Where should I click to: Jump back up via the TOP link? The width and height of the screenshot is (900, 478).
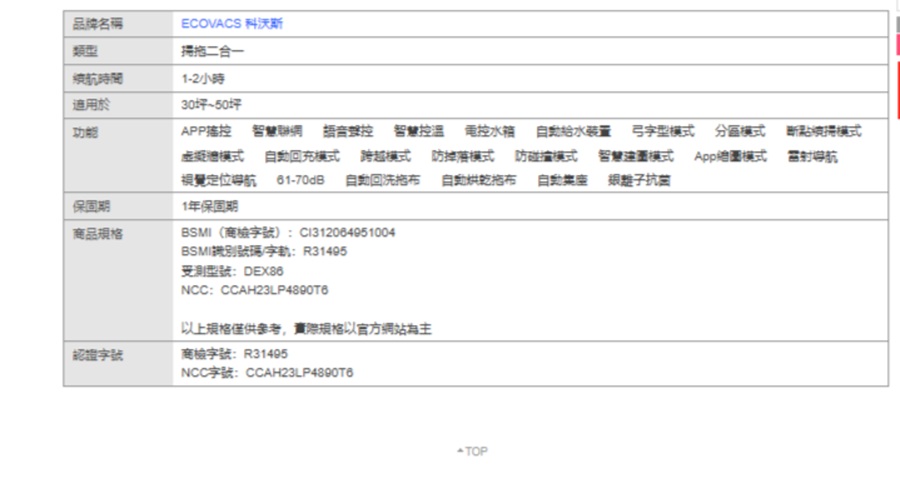pyautogui.click(x=472, y=452)
